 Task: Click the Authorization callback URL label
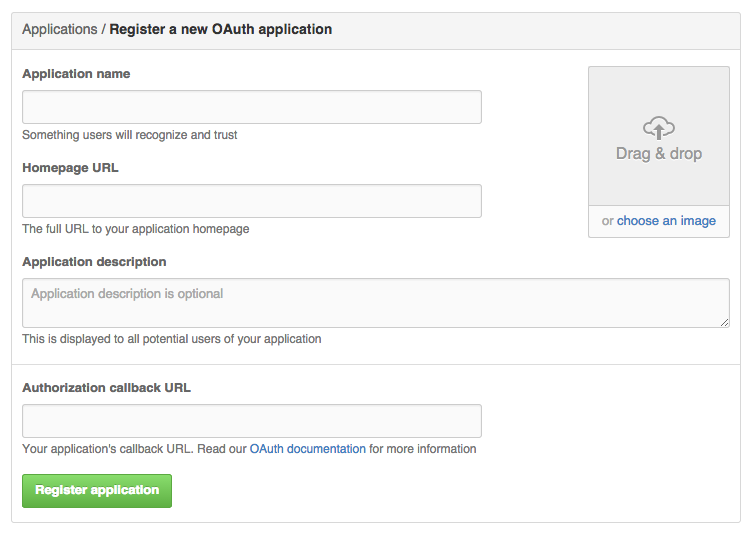click(x=107, y=388)
